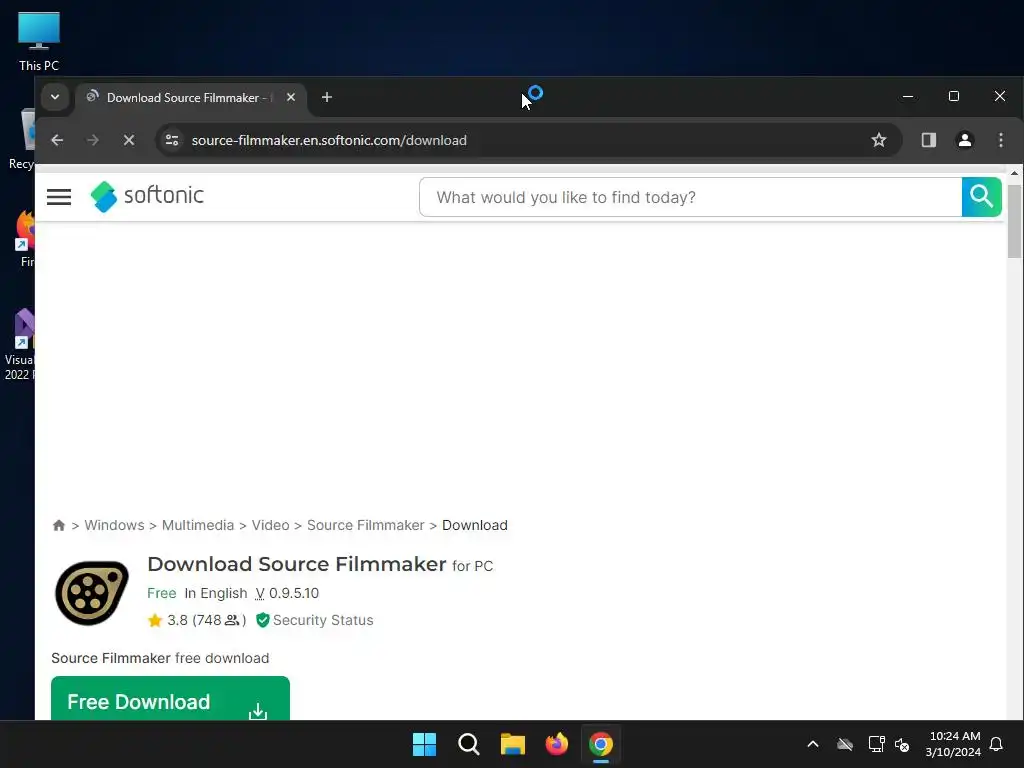Click the network tray icon
Viewport: 1024px width, 768px height.
pos(876,744)
